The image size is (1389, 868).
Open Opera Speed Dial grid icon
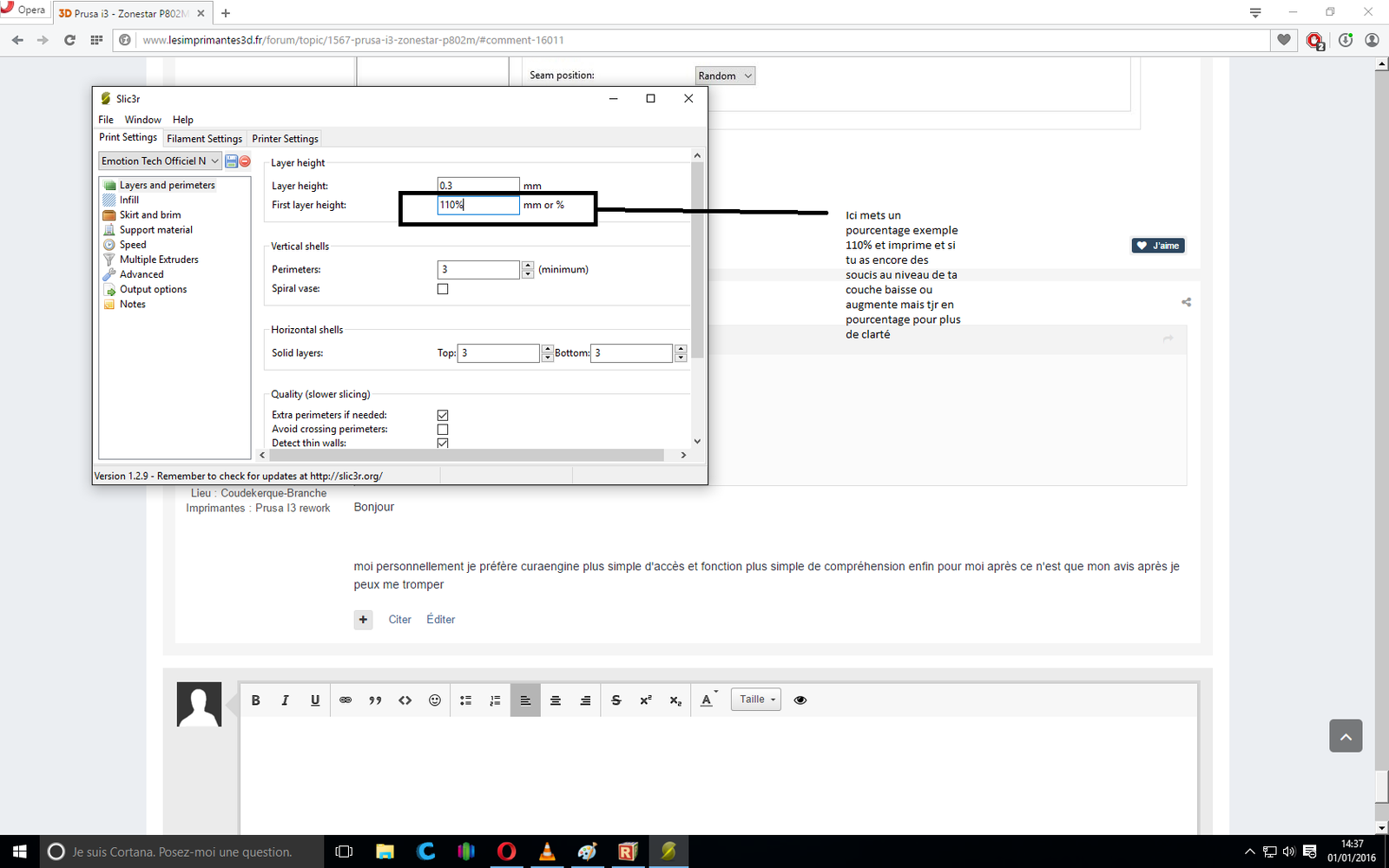96,40
